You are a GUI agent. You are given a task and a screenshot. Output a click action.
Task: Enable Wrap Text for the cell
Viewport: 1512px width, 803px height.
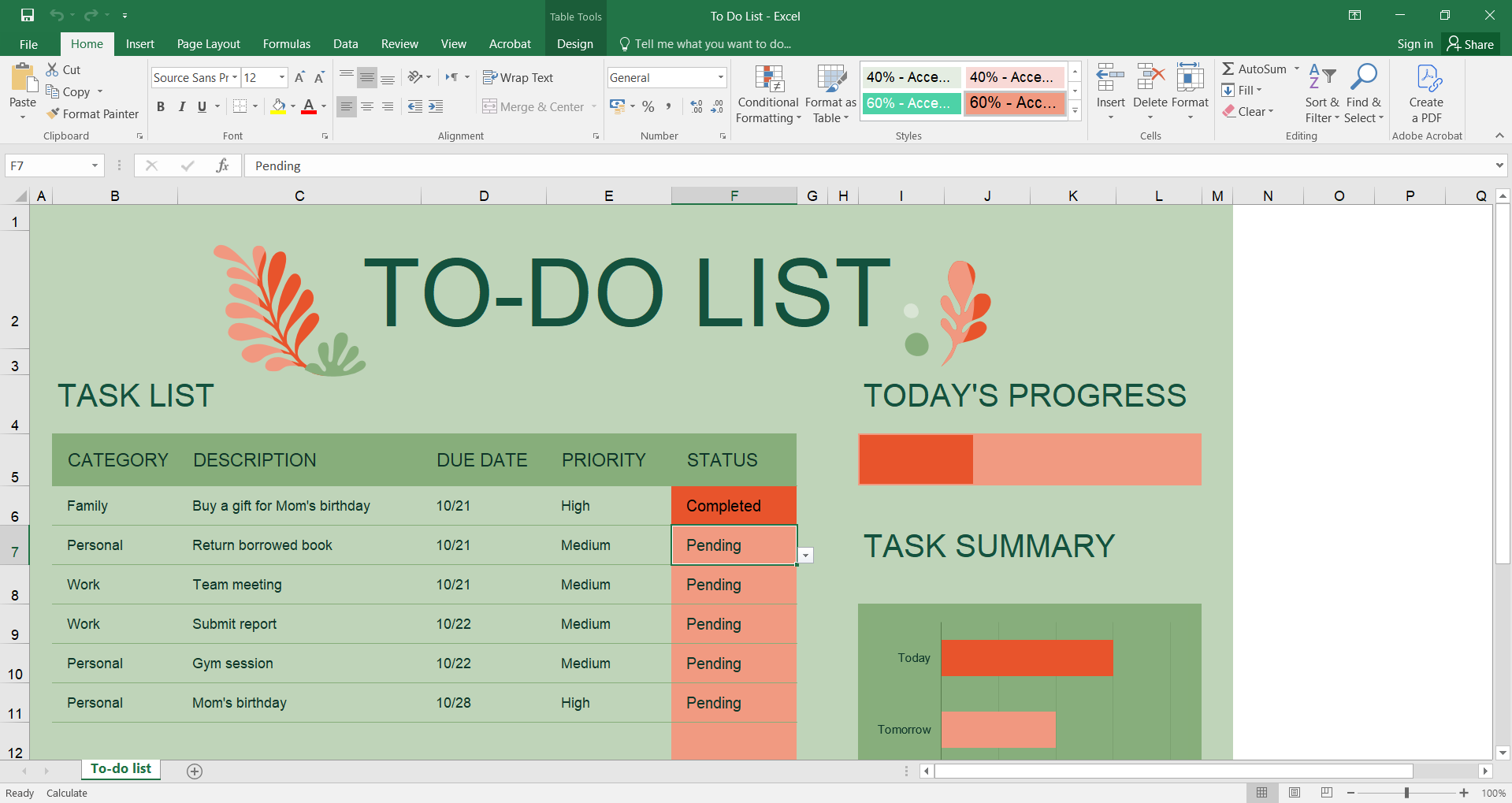(518, 77)
